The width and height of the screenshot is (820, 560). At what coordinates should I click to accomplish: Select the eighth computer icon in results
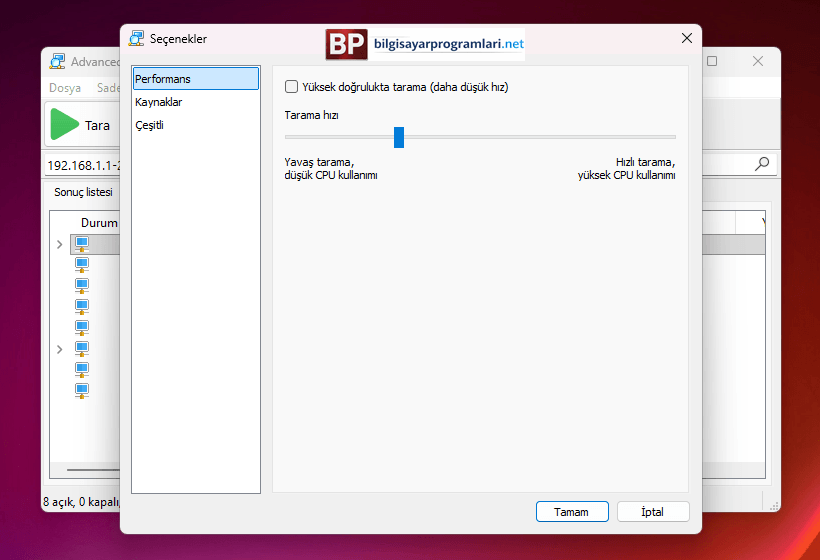(82, 391)
